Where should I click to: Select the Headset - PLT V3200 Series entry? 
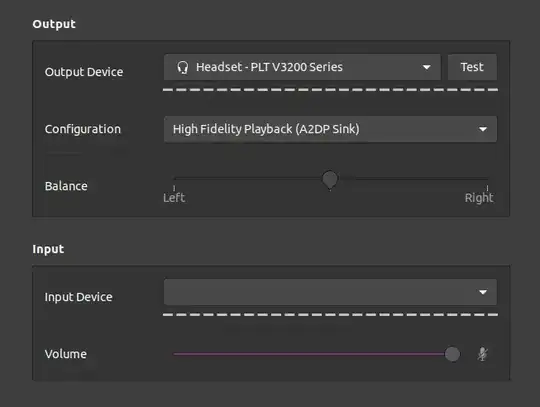point(269,67)
